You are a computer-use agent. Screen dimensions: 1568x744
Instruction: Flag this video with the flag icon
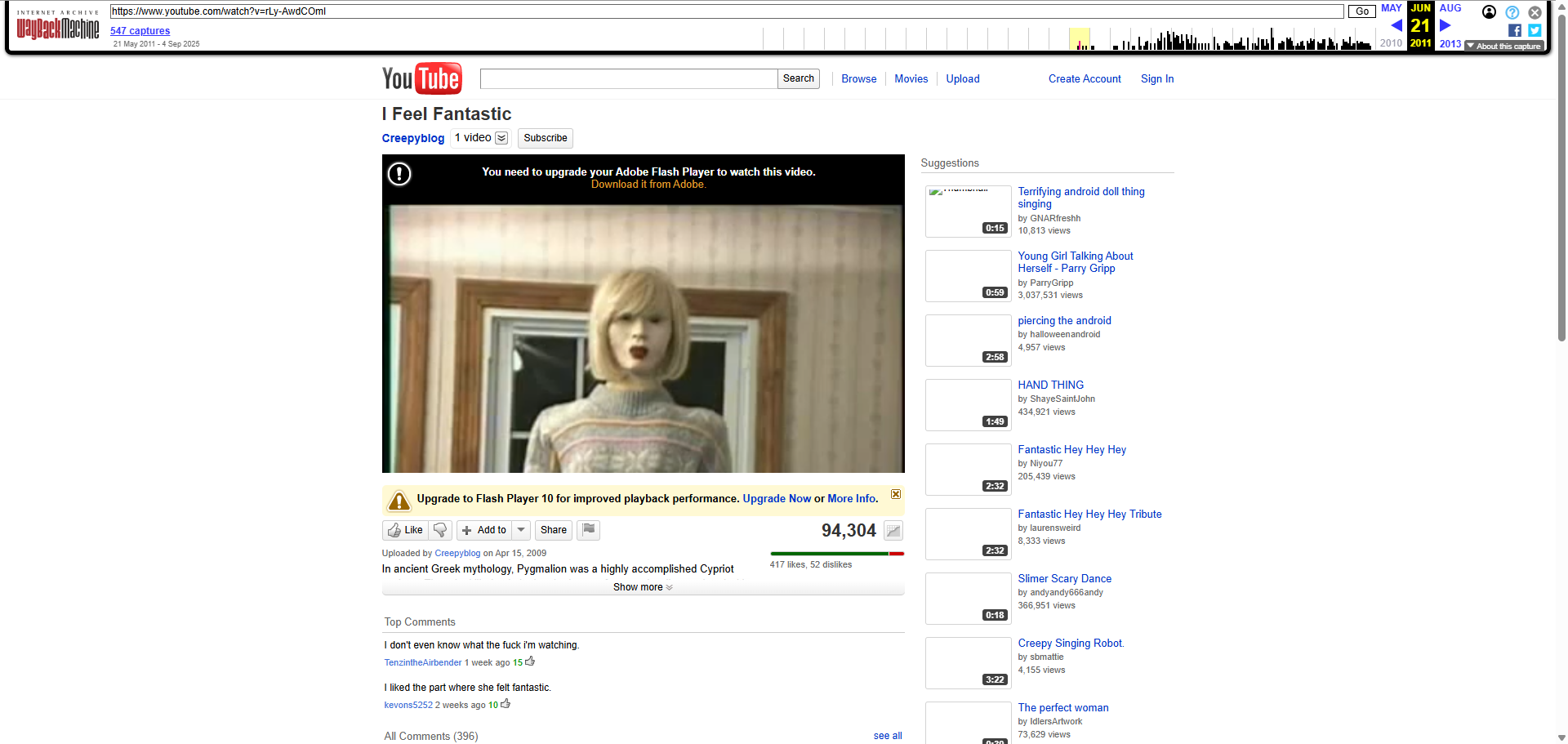589,530
